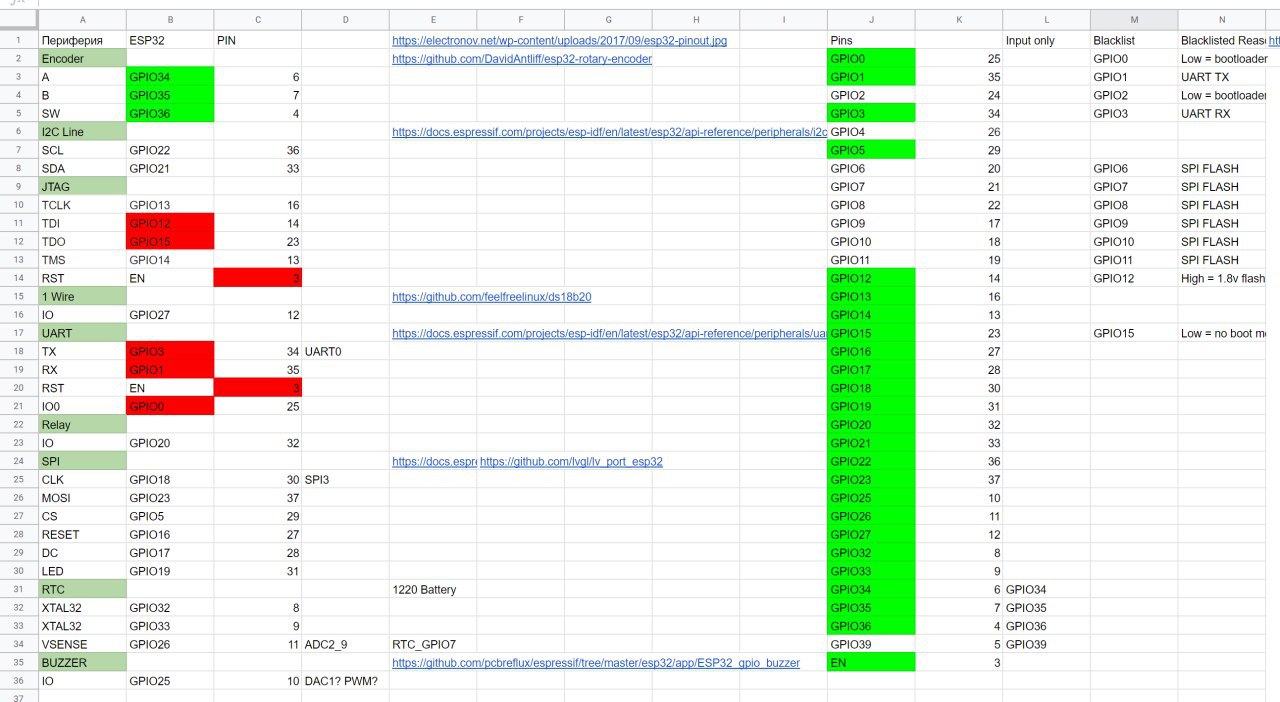Select column A header
The height and width of the screenshot is (702, 1280).
[x=82, y=20]
